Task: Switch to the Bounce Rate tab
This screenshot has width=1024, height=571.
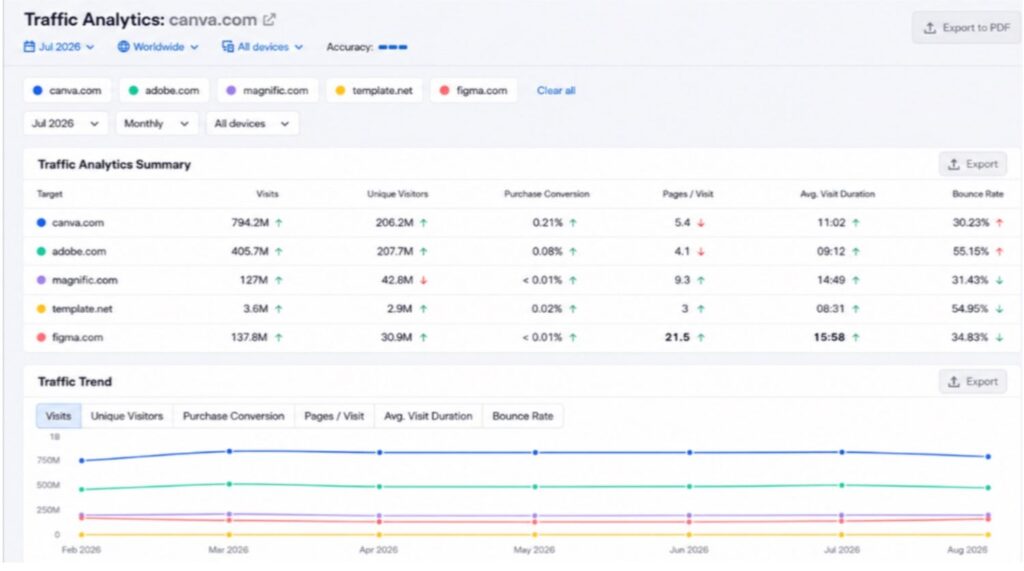Action: pyautogui.click(x=522, y=416)
